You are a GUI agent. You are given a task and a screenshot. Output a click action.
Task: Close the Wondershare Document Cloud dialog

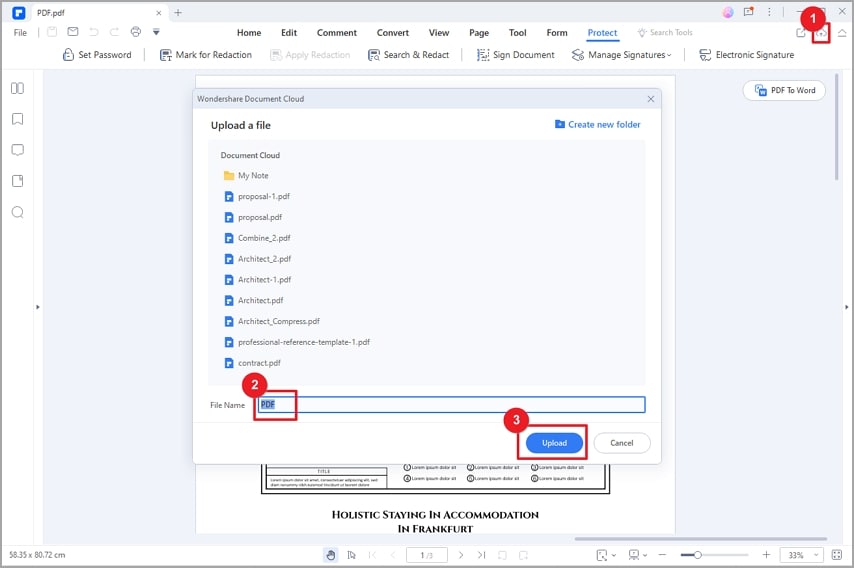click(651, 99)
